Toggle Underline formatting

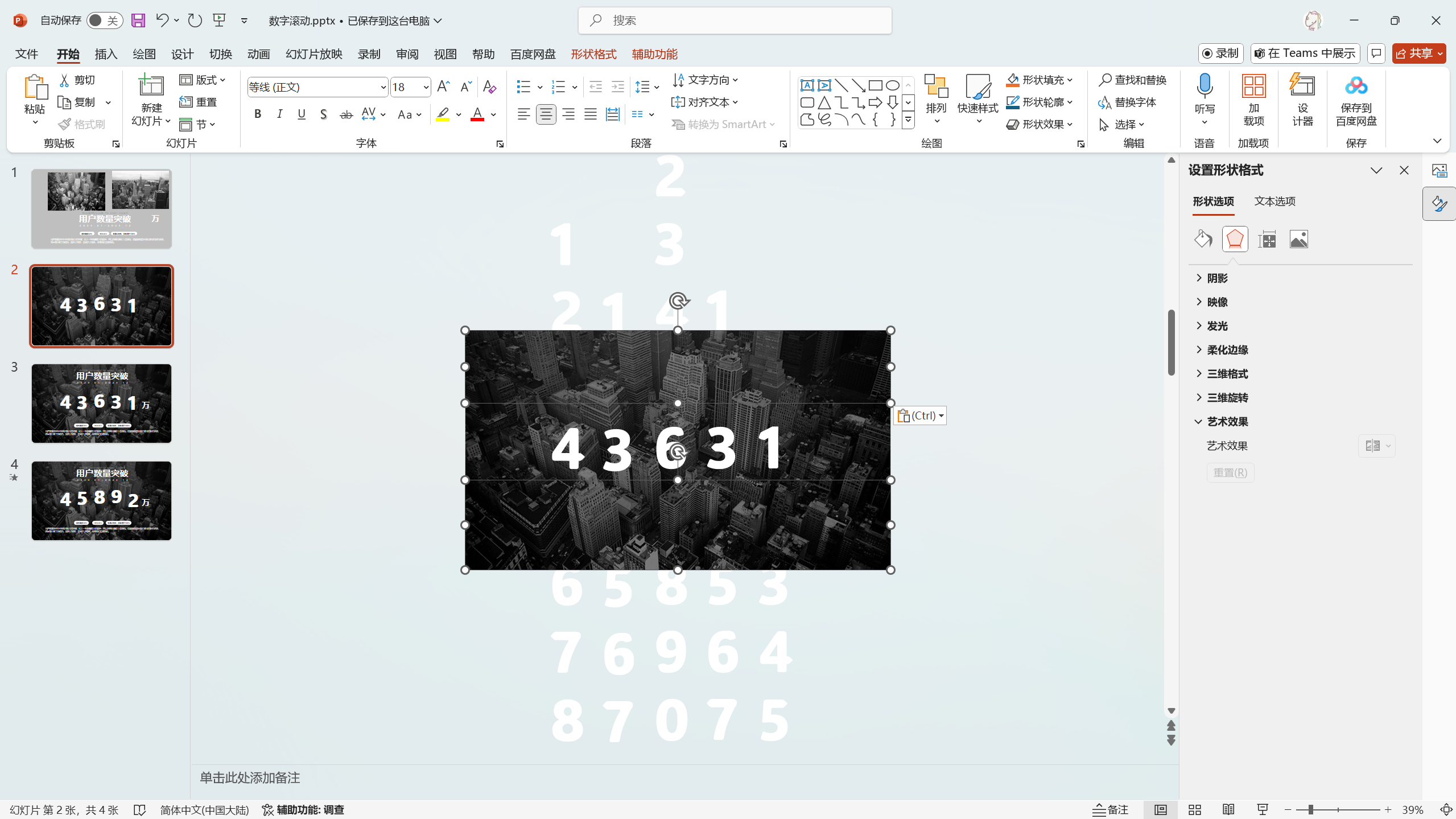point(302,114)
